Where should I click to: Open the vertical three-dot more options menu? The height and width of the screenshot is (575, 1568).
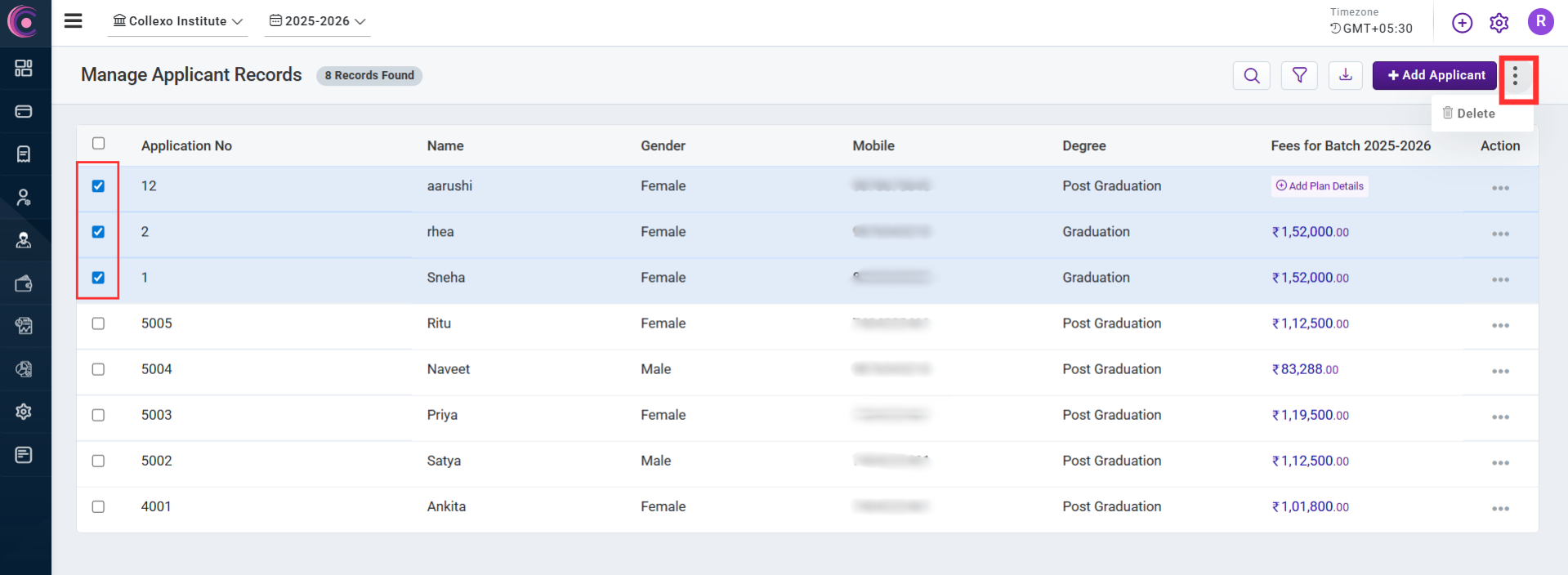click(x=1516, y=76)
